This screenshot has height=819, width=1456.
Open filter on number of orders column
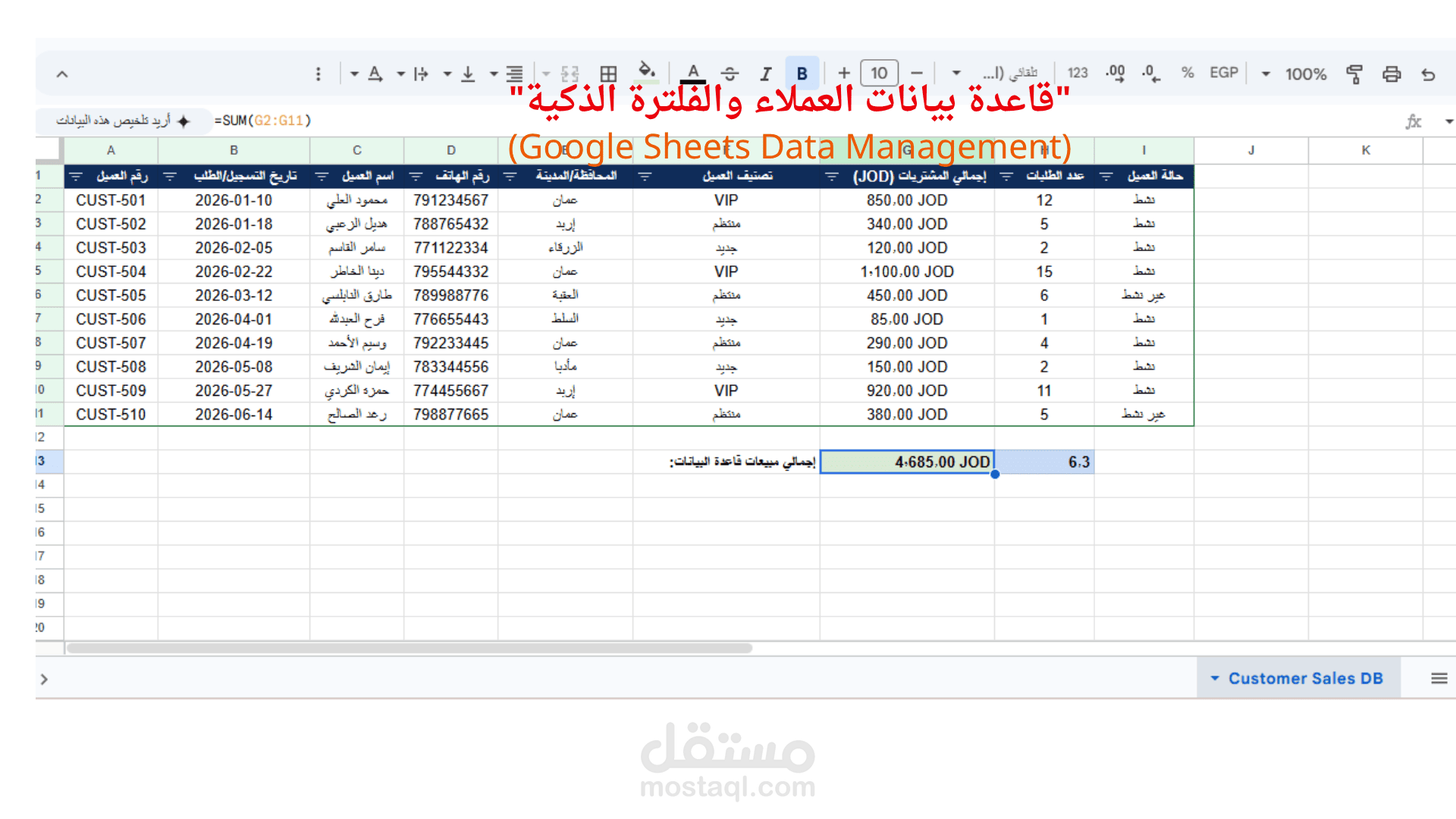pyautogui.click(x=1006, y=176)
